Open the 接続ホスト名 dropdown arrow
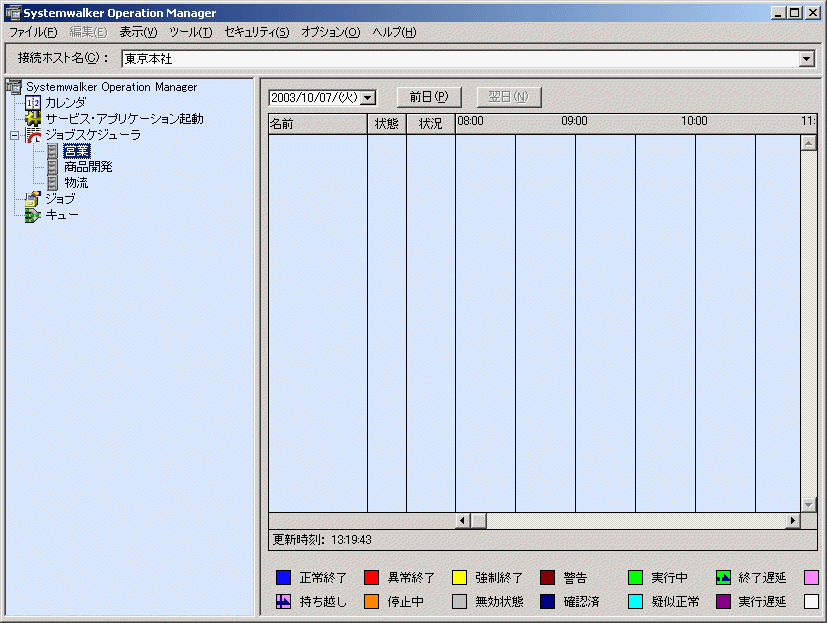Screen dimensions: 827x623 [x=806, y=59]
